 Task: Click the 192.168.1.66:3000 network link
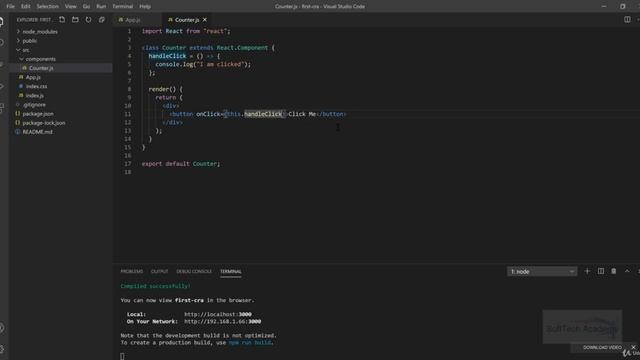222,322
